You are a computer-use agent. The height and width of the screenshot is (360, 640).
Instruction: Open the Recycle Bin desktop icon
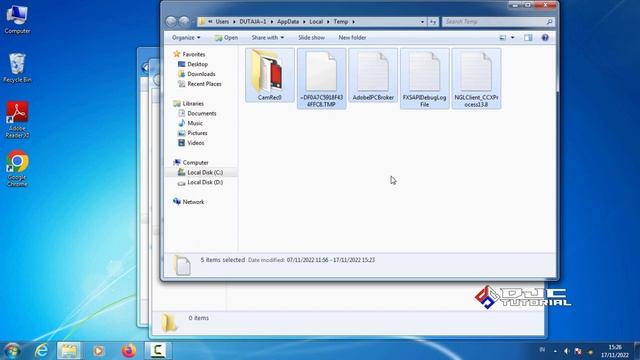(x=17, y=68)
